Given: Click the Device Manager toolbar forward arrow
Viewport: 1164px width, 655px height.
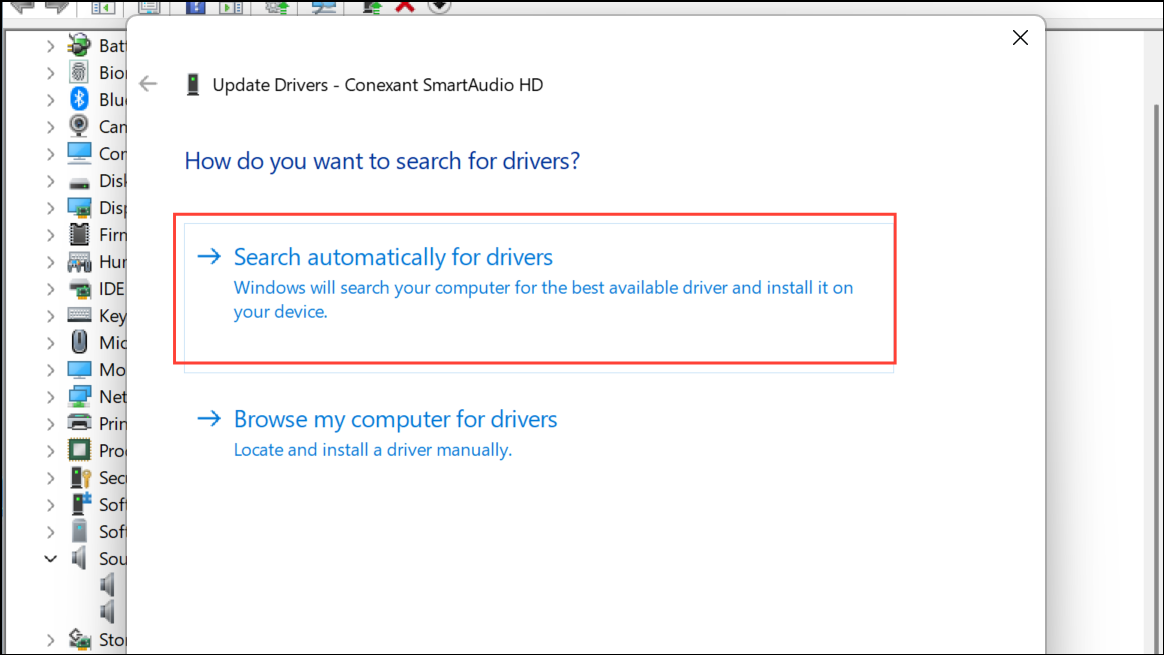Looking at the screenshot, I should 57,7.
